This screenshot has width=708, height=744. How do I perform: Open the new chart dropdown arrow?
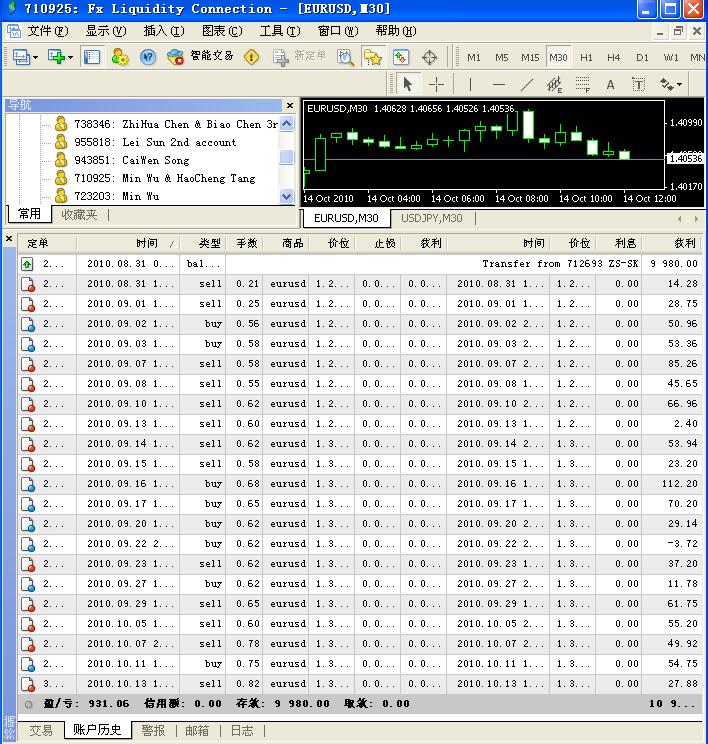point(69,57)
